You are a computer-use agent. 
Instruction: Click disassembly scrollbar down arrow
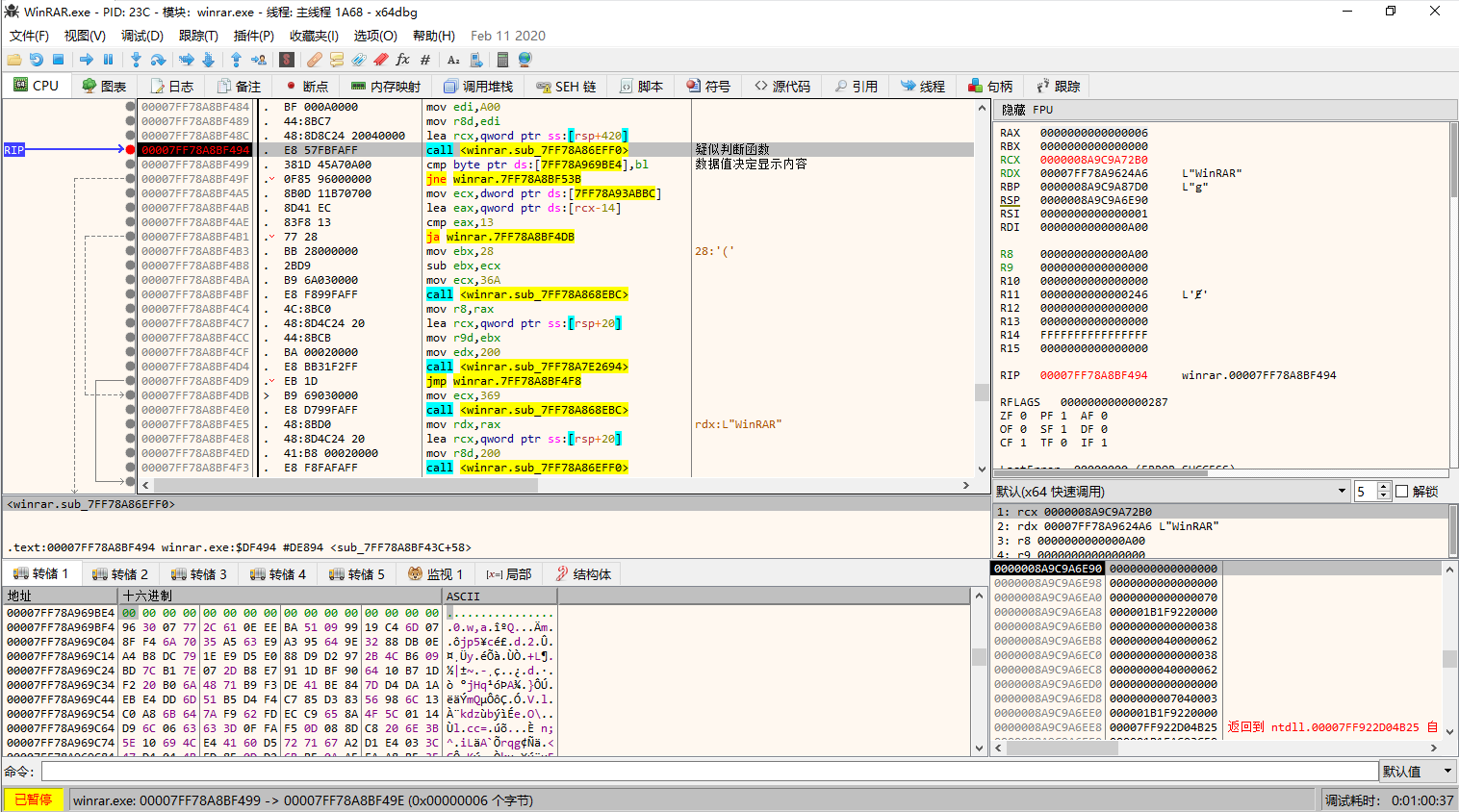tap(982, 469)
